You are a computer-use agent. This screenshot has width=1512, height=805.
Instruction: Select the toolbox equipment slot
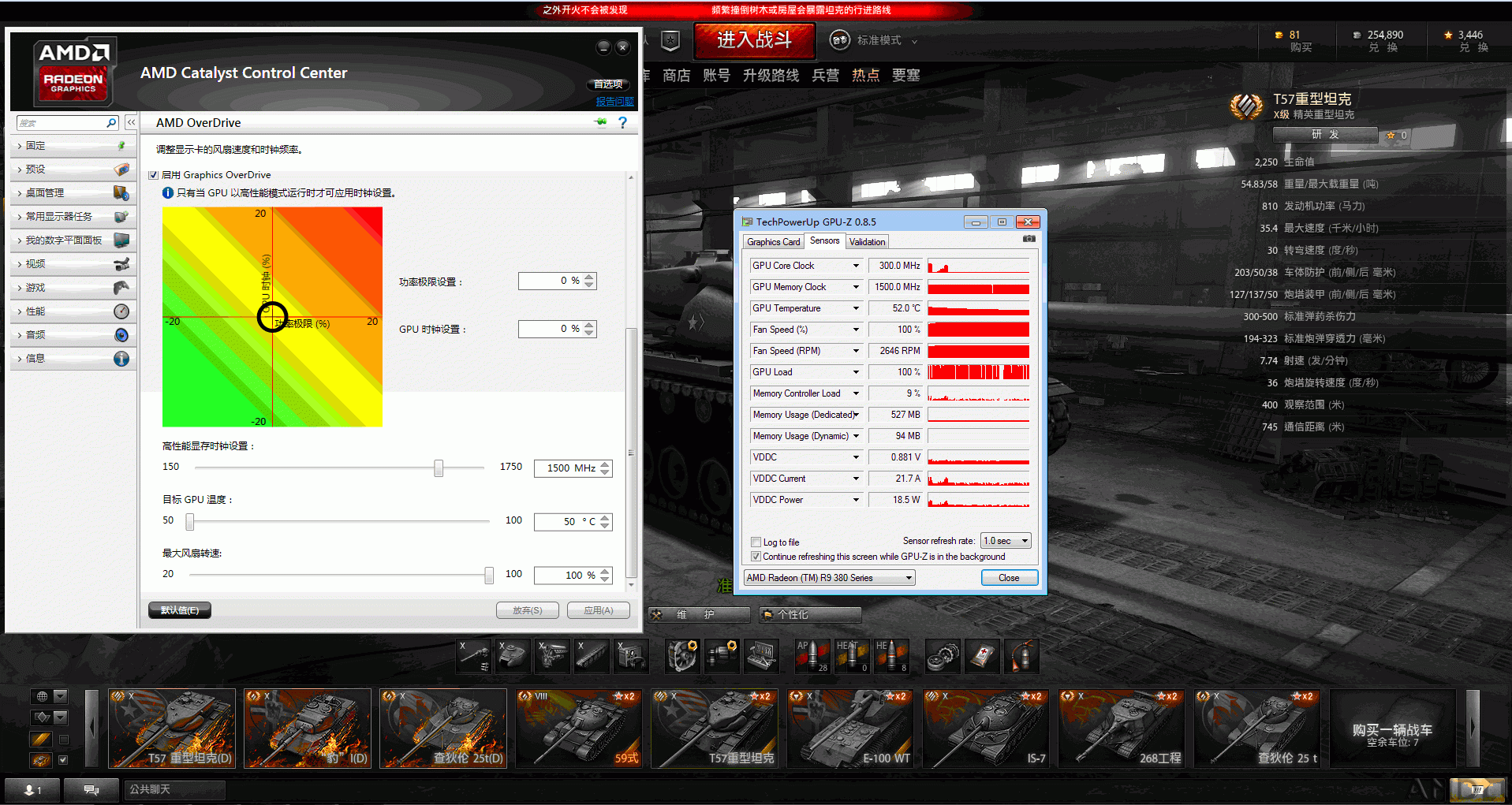pyautogui.click(x=761, y=656)
